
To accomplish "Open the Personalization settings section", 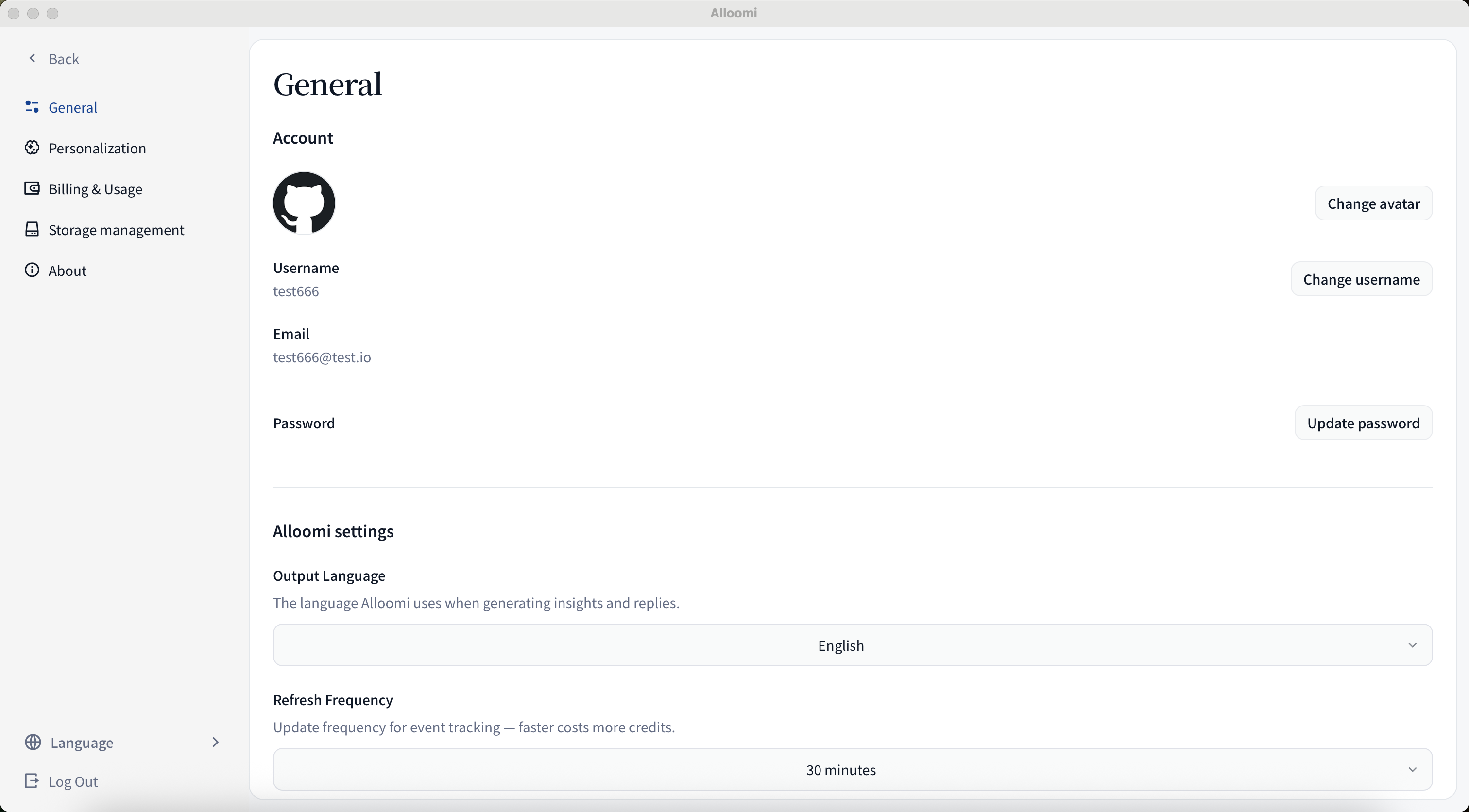I will point(98,149).
